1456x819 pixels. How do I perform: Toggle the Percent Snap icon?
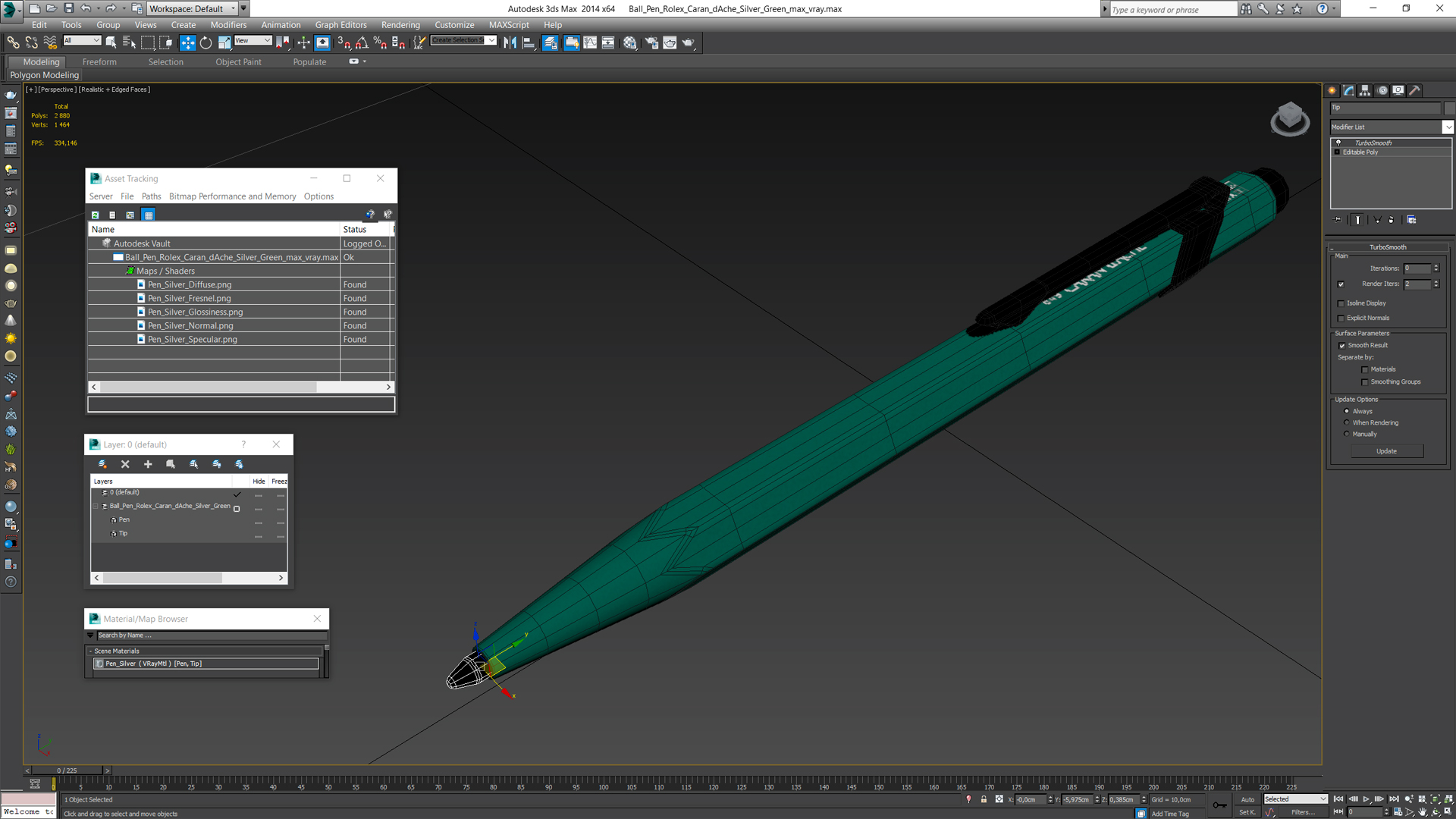380,42
